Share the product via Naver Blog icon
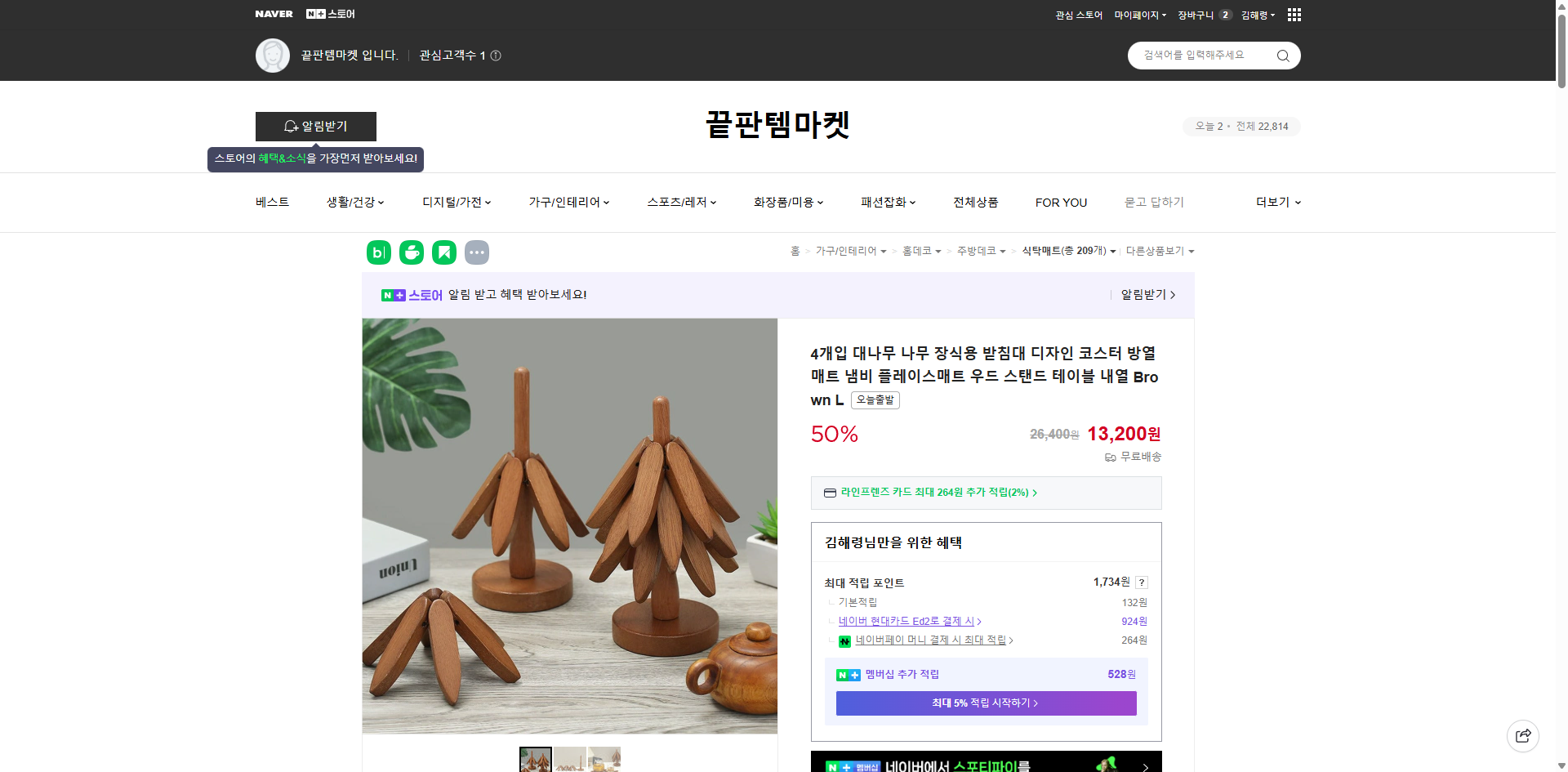The height and width of the screenshot is (772, 1568). 378,252
